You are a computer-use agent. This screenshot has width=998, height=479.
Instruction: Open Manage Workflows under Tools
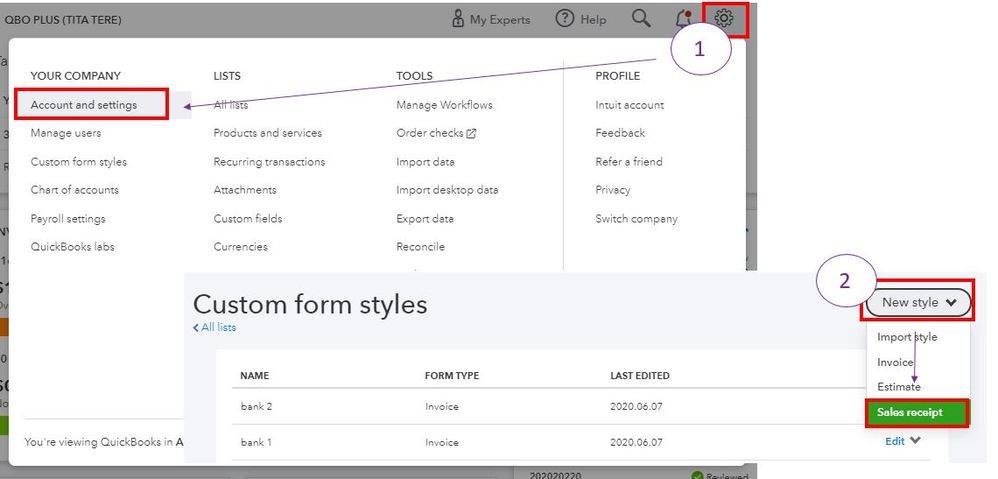[x=444, y=105]
